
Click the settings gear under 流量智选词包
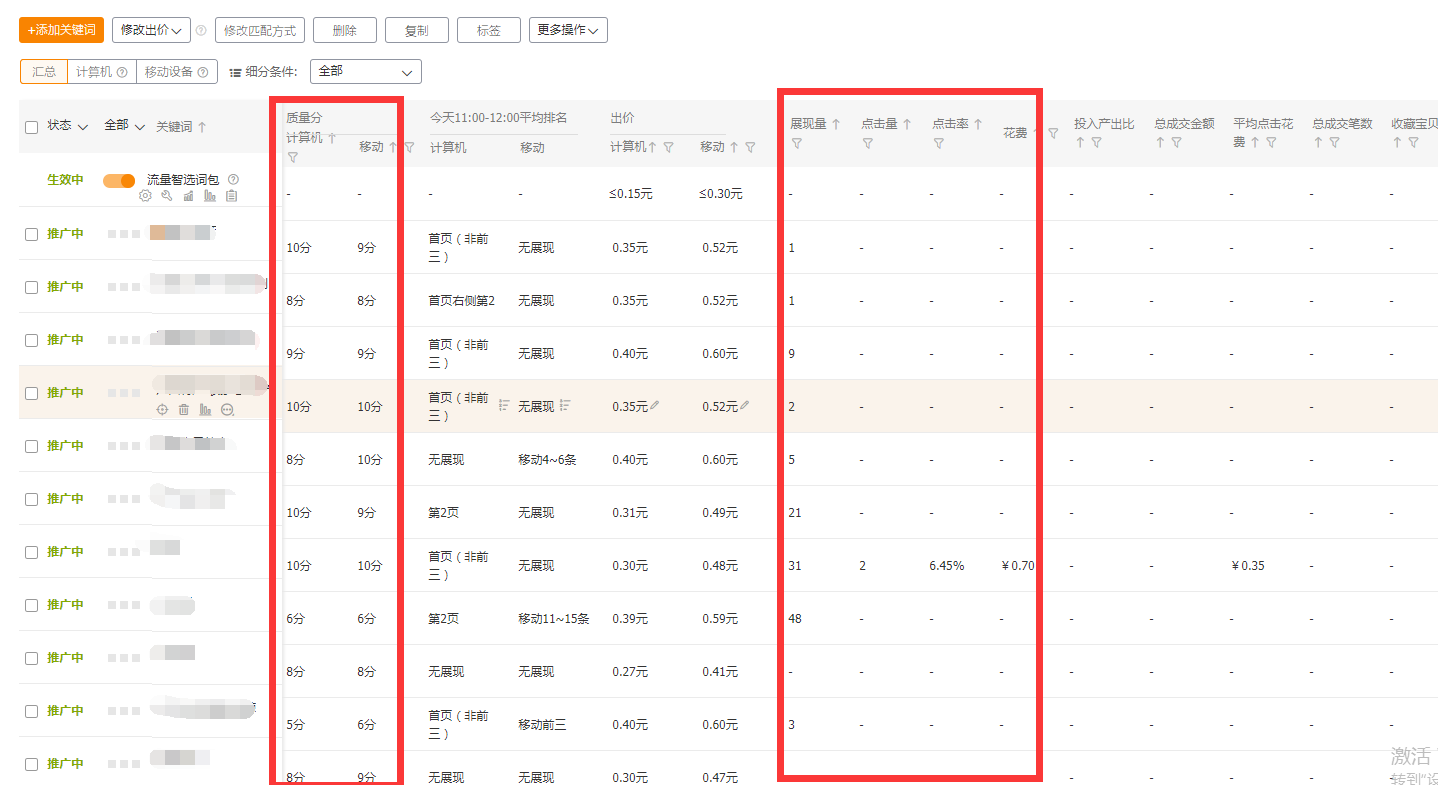pyautogui.click(x=145, y=196)
